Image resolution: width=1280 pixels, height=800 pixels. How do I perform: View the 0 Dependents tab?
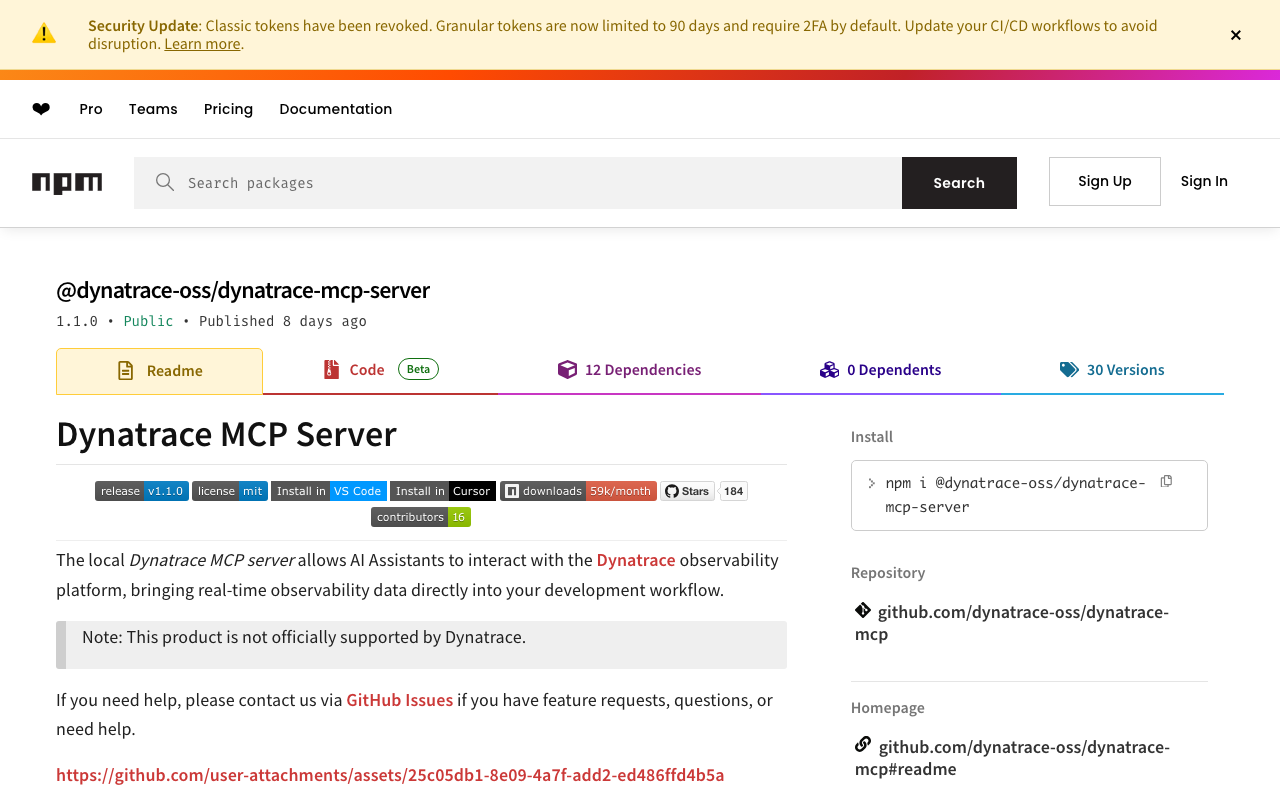point(880,370)
